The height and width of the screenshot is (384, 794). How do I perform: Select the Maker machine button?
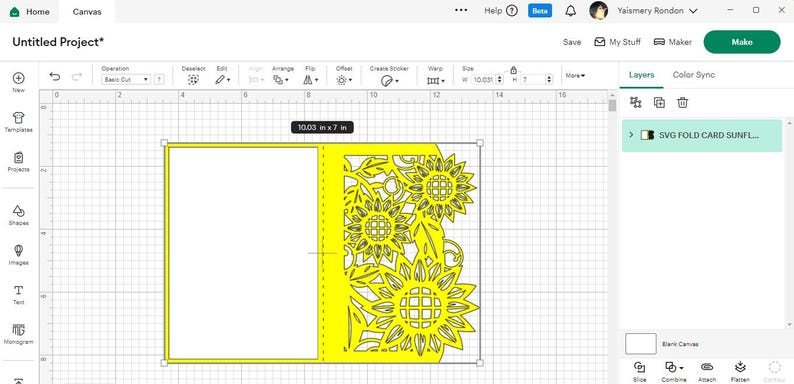[672, 42]
